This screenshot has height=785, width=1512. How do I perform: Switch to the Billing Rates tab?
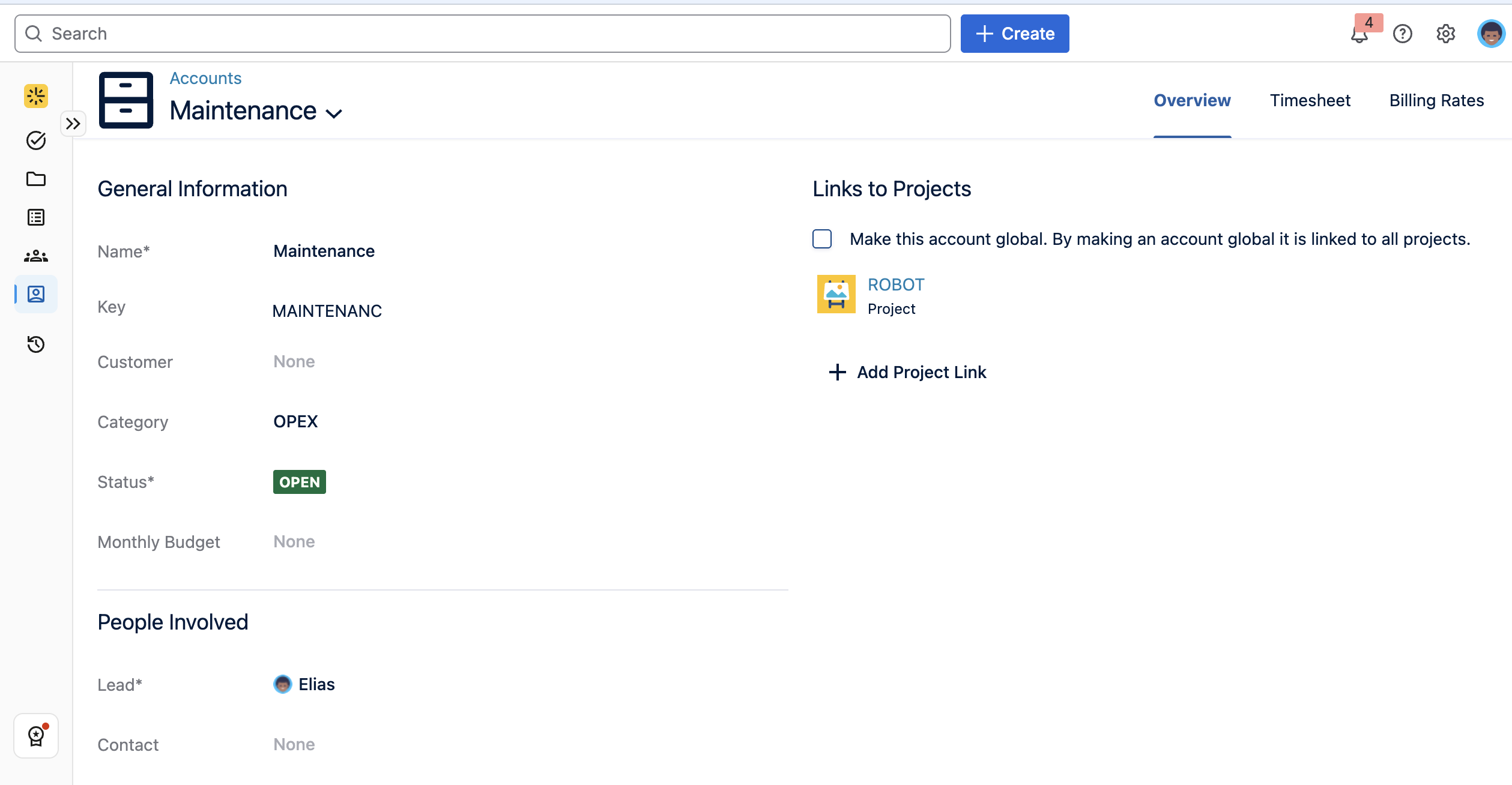coord(1436,100)
